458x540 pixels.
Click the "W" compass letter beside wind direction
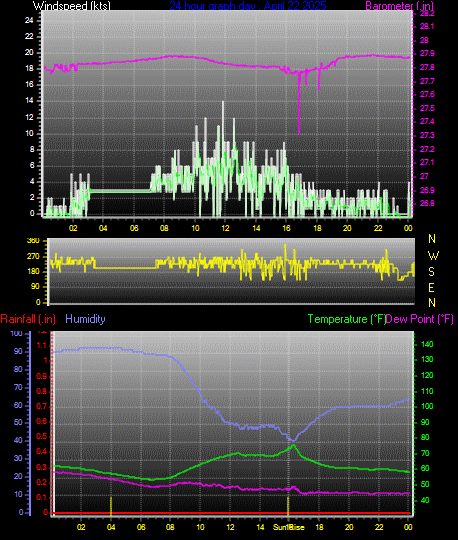pos(433,256)
